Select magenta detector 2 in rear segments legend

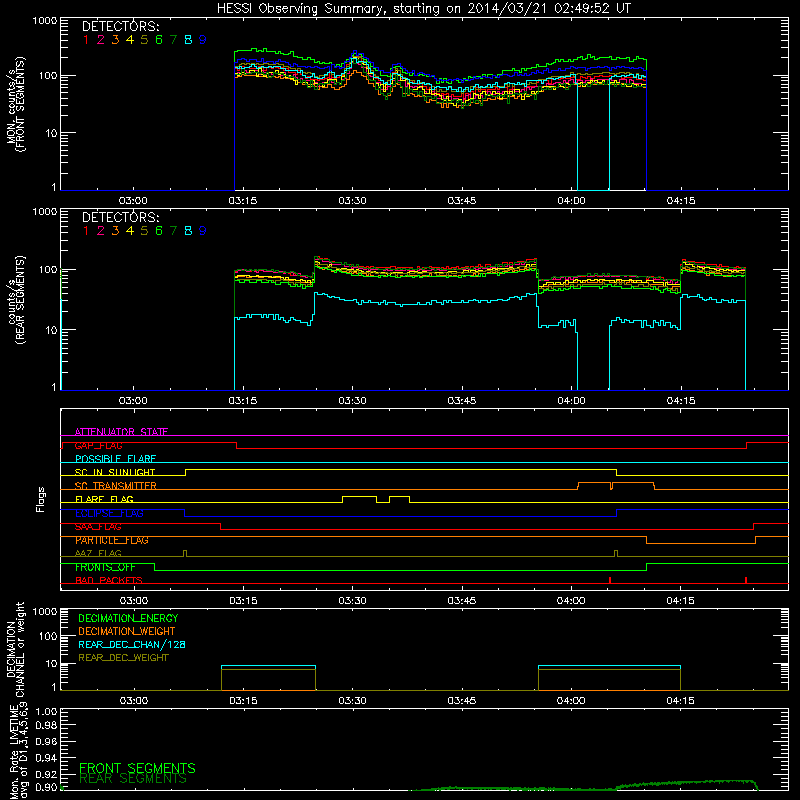(101, 231)
